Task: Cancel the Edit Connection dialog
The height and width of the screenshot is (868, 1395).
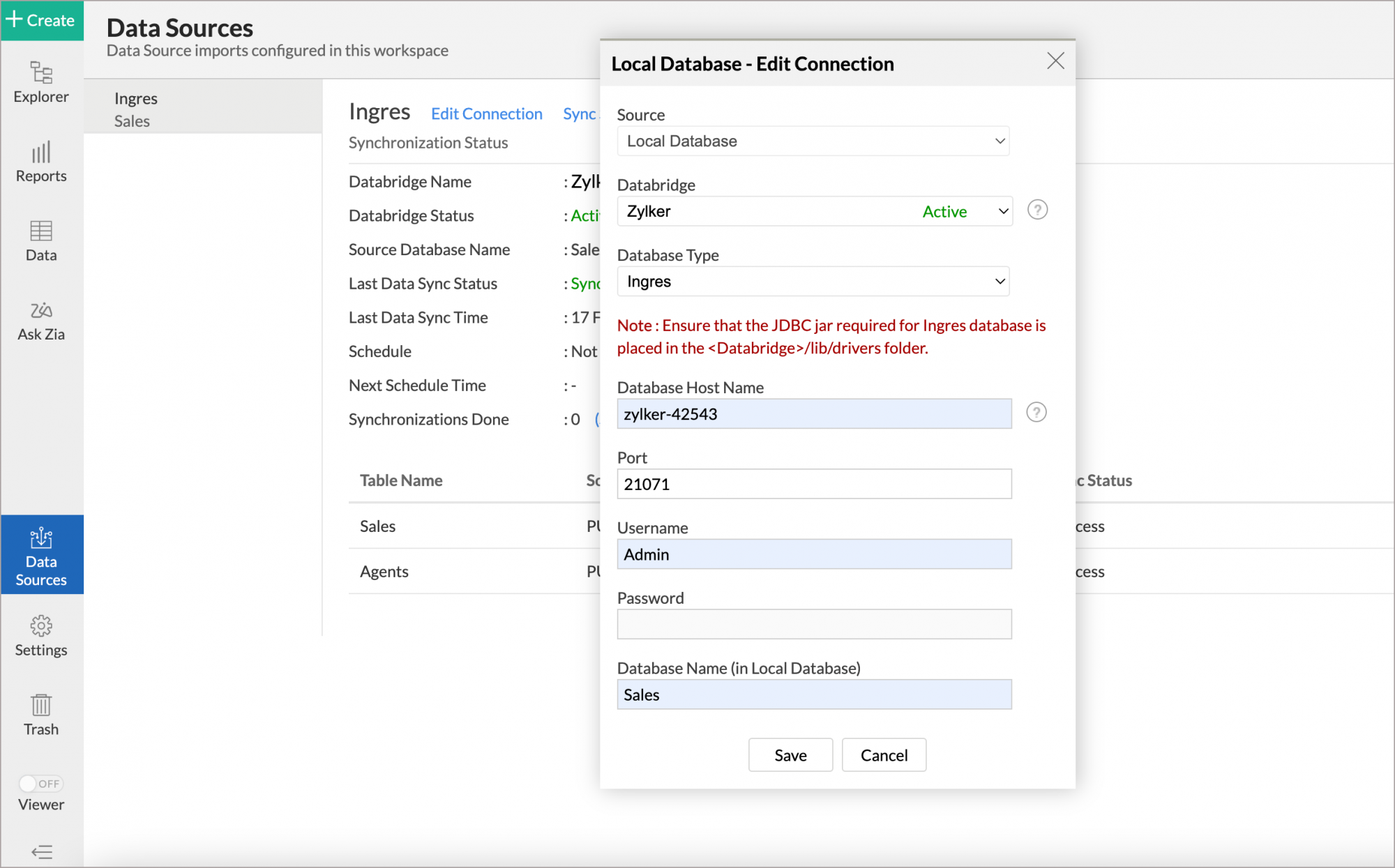Action: (x=884, y=754)
